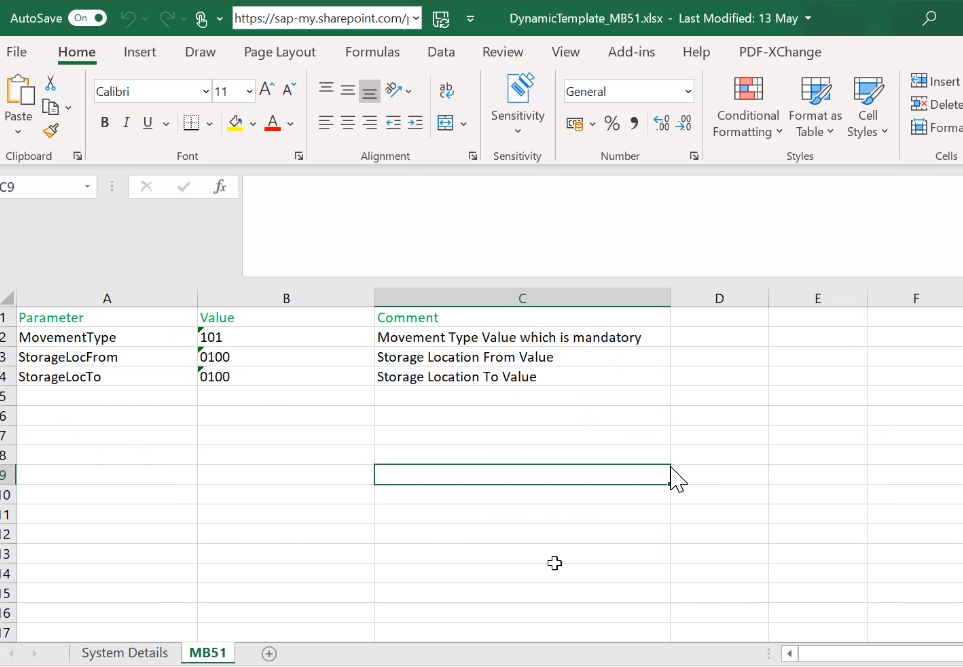This screenshot has height=667, width=963.
Task: Switch to the Insert tab
Action: click(x=139, y=52)
